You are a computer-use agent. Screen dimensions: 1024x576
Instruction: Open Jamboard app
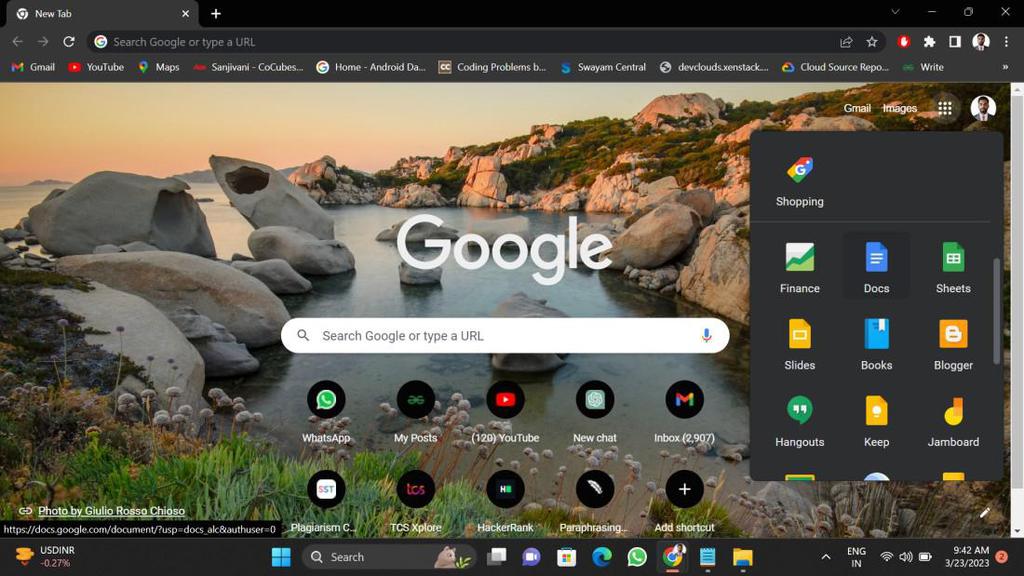(953, 422)
